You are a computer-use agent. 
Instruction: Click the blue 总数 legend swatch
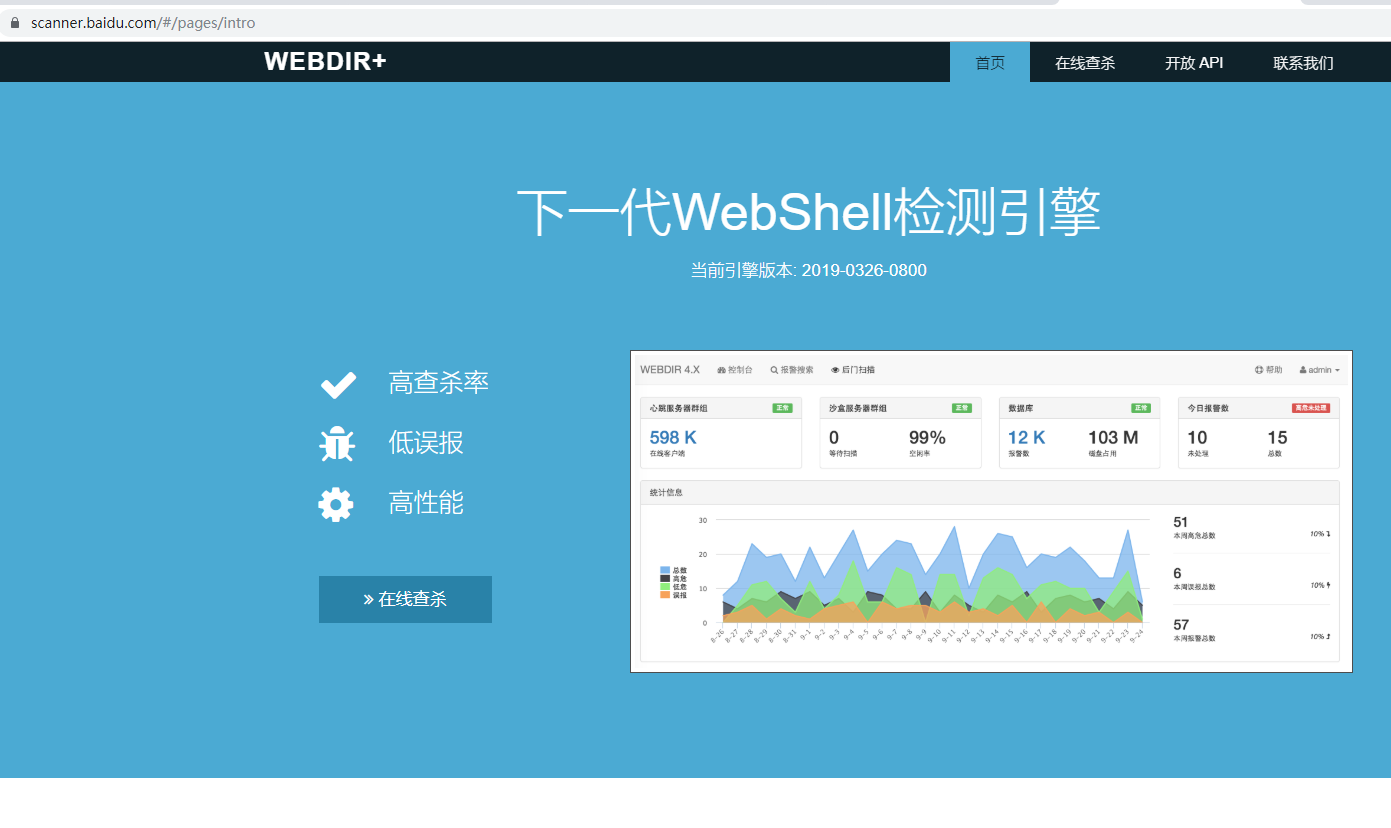pyautogui.click(x=665, y=570)
